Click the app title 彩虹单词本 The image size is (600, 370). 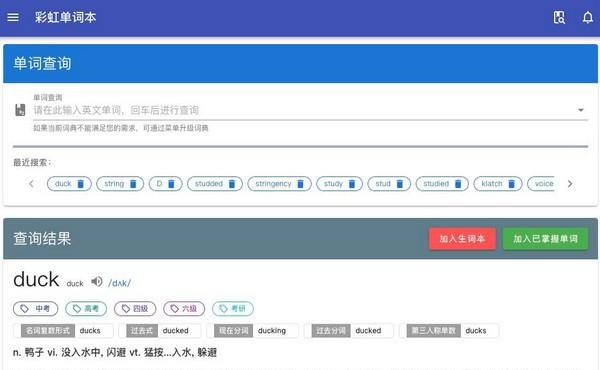pyautogui.click(x=65, y=17)
